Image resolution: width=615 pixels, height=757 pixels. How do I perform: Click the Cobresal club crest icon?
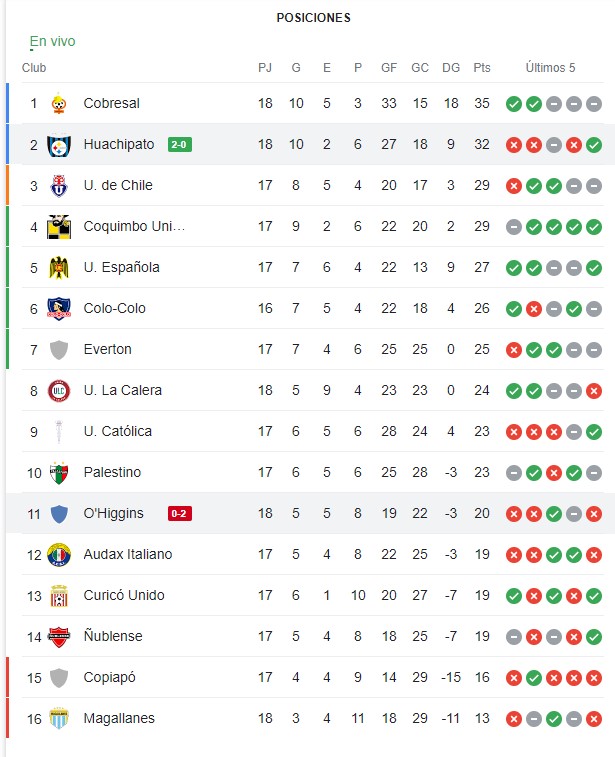pos(59,103)
